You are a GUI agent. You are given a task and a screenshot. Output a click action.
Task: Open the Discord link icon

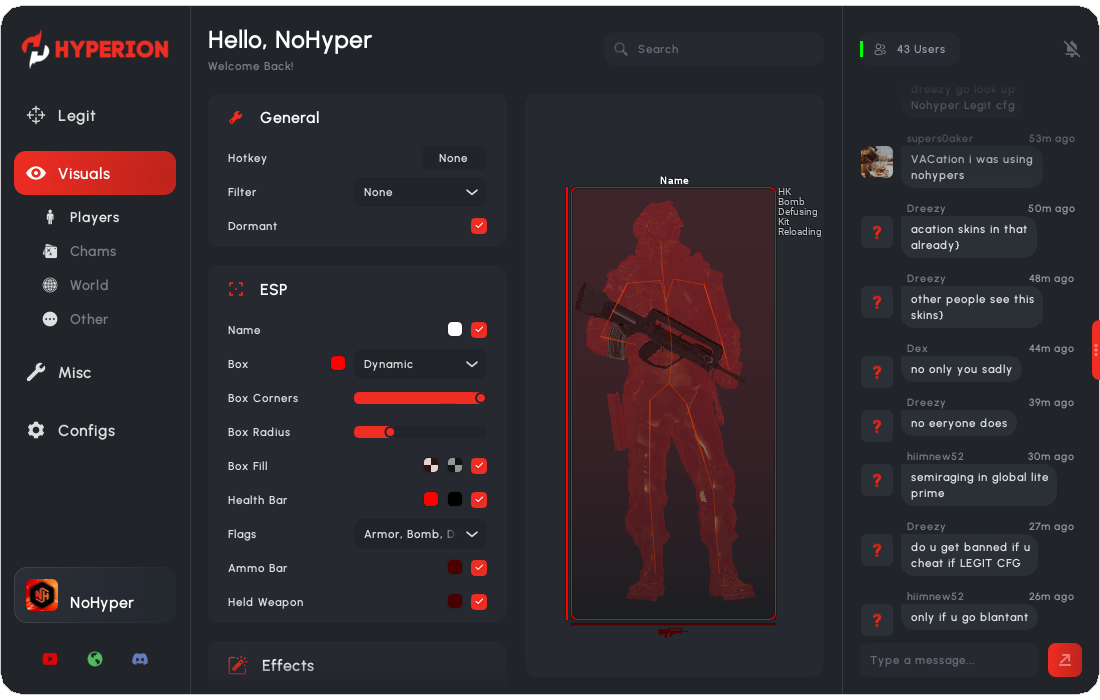tap(140, 659)
